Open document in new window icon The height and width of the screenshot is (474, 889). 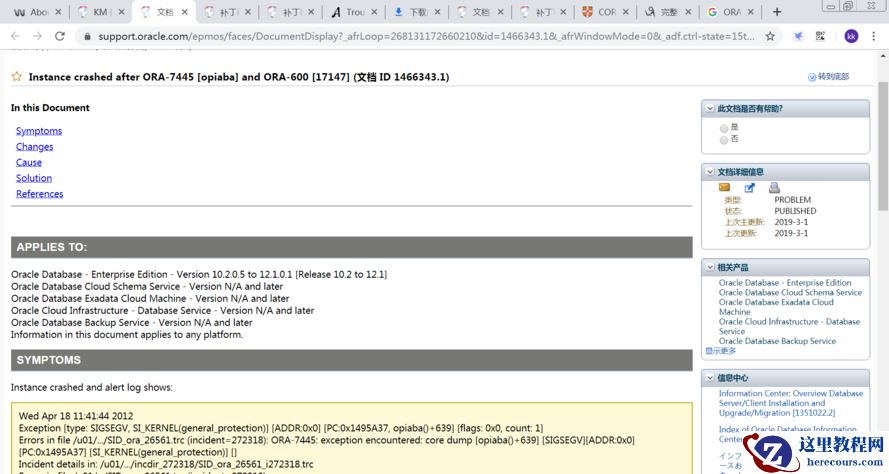click(x=750, y=188)
